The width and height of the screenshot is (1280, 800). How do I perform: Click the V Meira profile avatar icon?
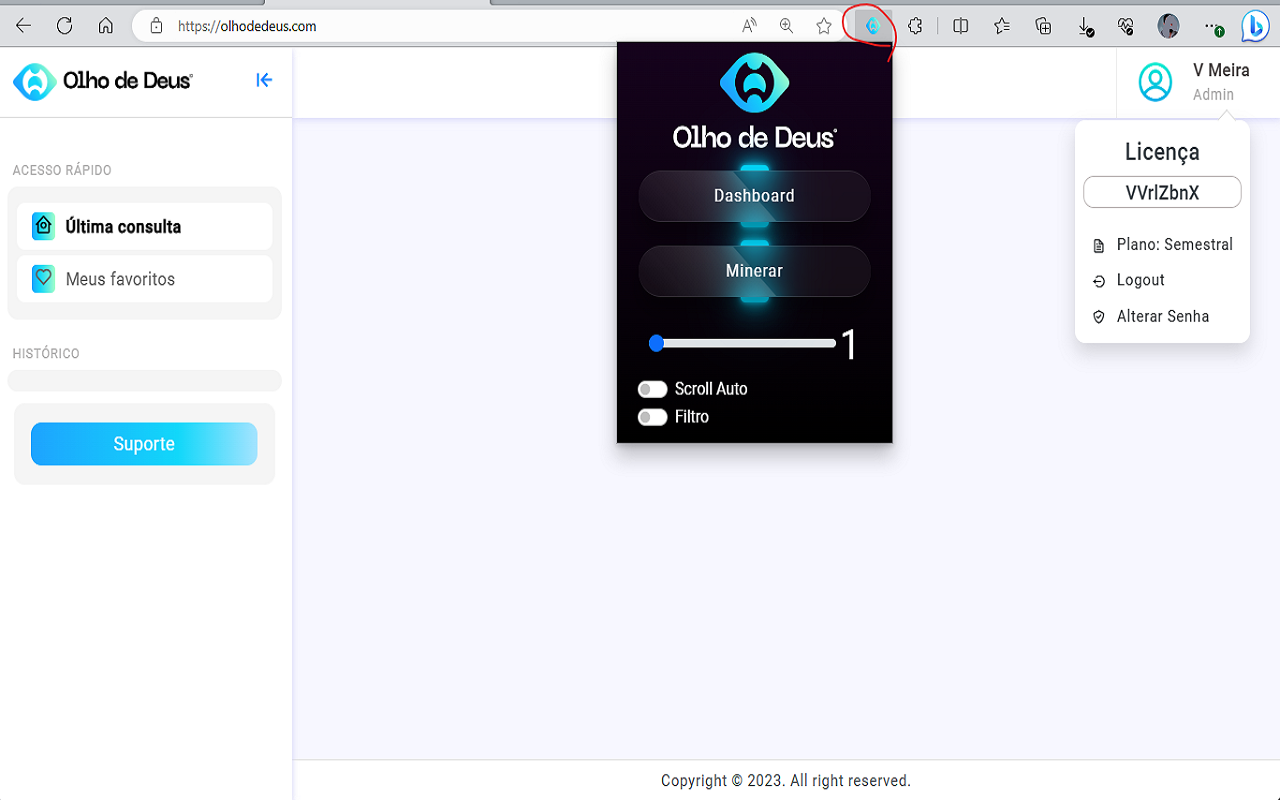tap(1155, 82)
